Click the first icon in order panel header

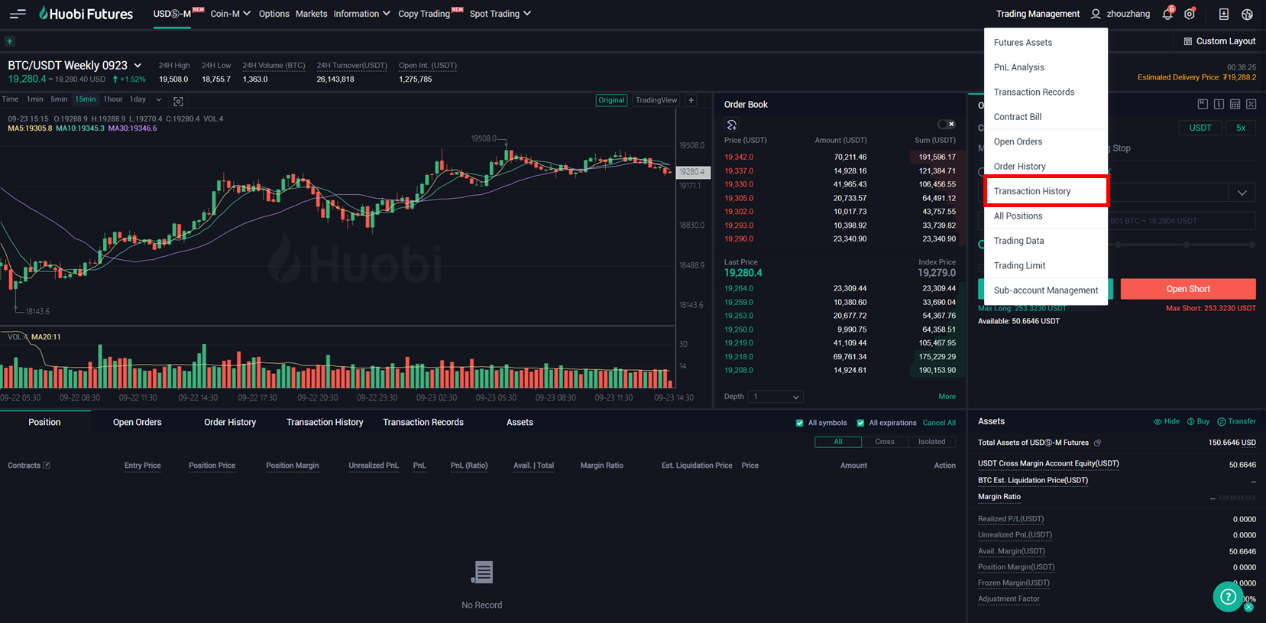1203,104
